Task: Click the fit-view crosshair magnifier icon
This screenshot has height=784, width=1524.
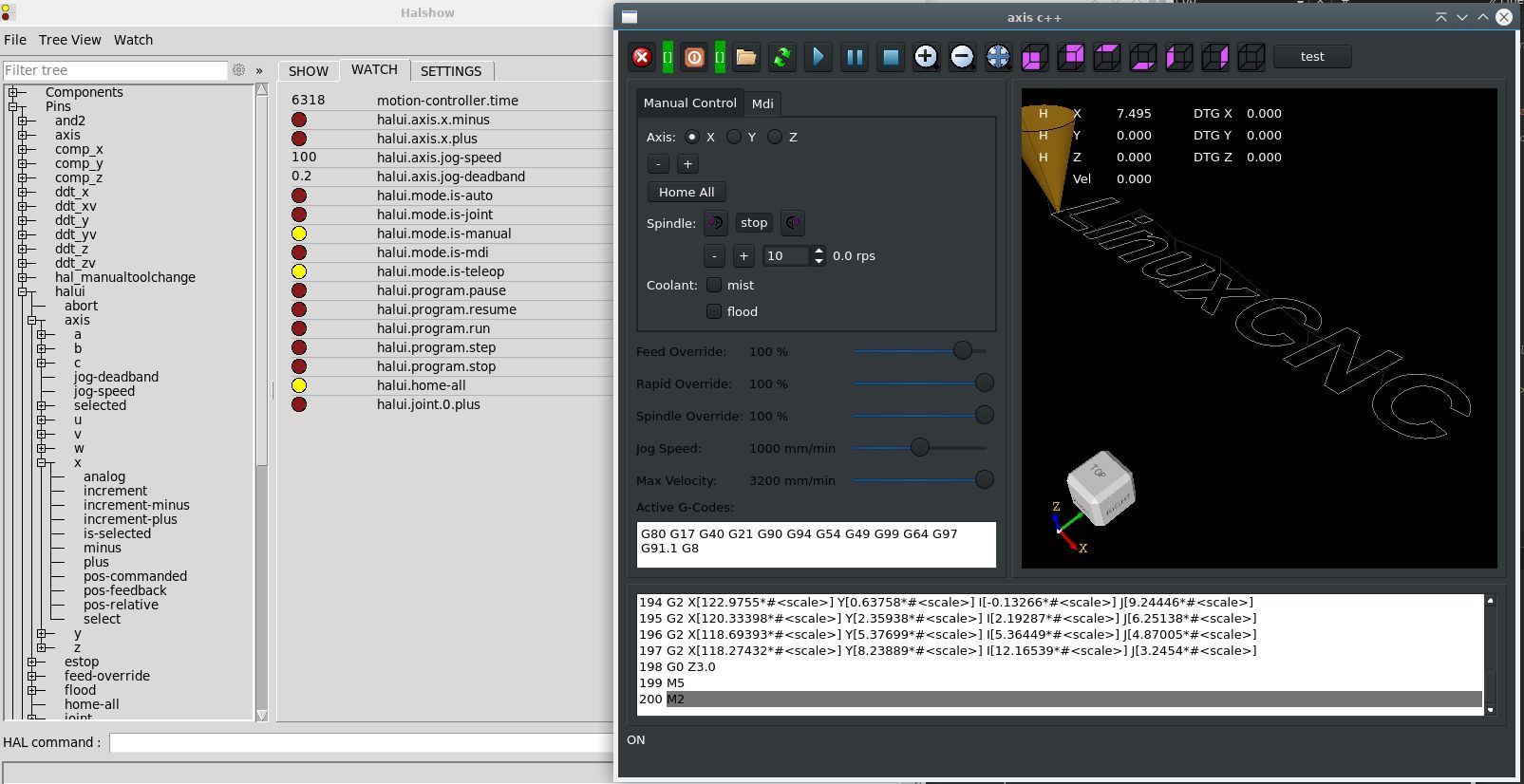Action: 998,57
